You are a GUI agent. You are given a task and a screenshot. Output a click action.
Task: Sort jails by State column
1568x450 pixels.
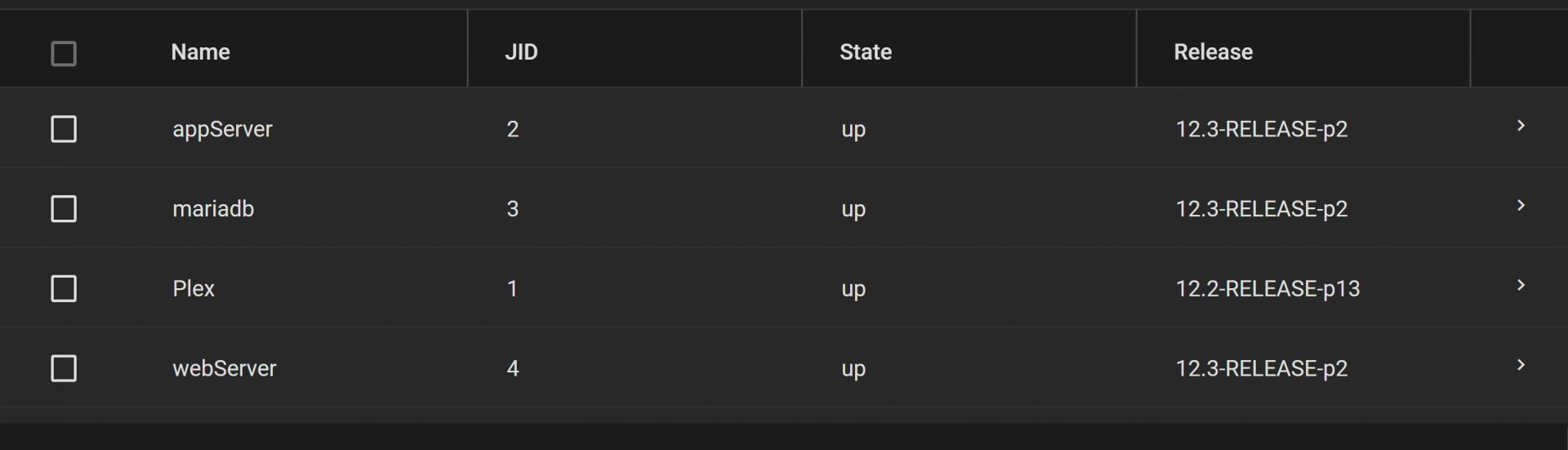pos(866,52)
